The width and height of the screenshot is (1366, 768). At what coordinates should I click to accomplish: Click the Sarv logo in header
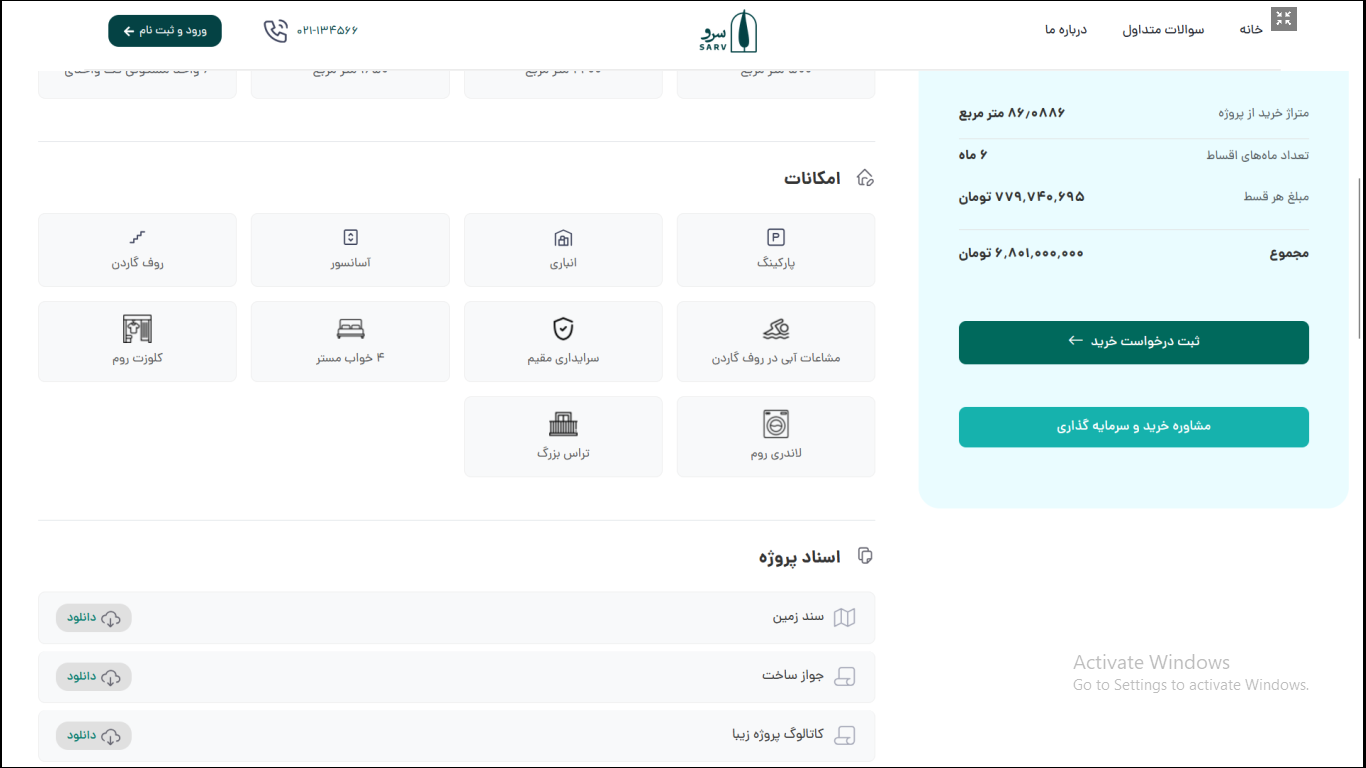[729, 32]
